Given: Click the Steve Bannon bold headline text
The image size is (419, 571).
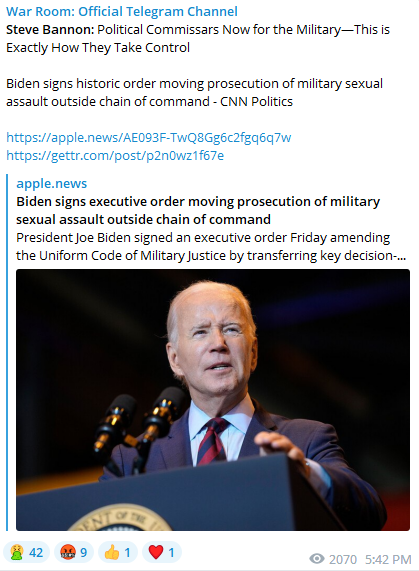Looking at the screenshot, I should [x=198, y=38].
